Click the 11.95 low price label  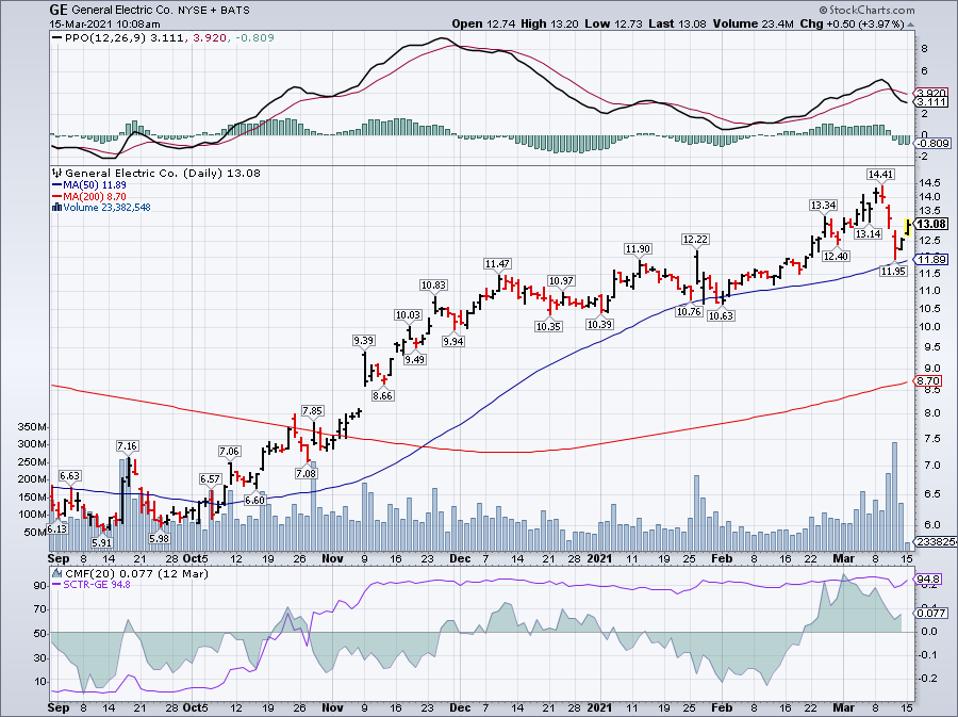click(x=893, y=271)
